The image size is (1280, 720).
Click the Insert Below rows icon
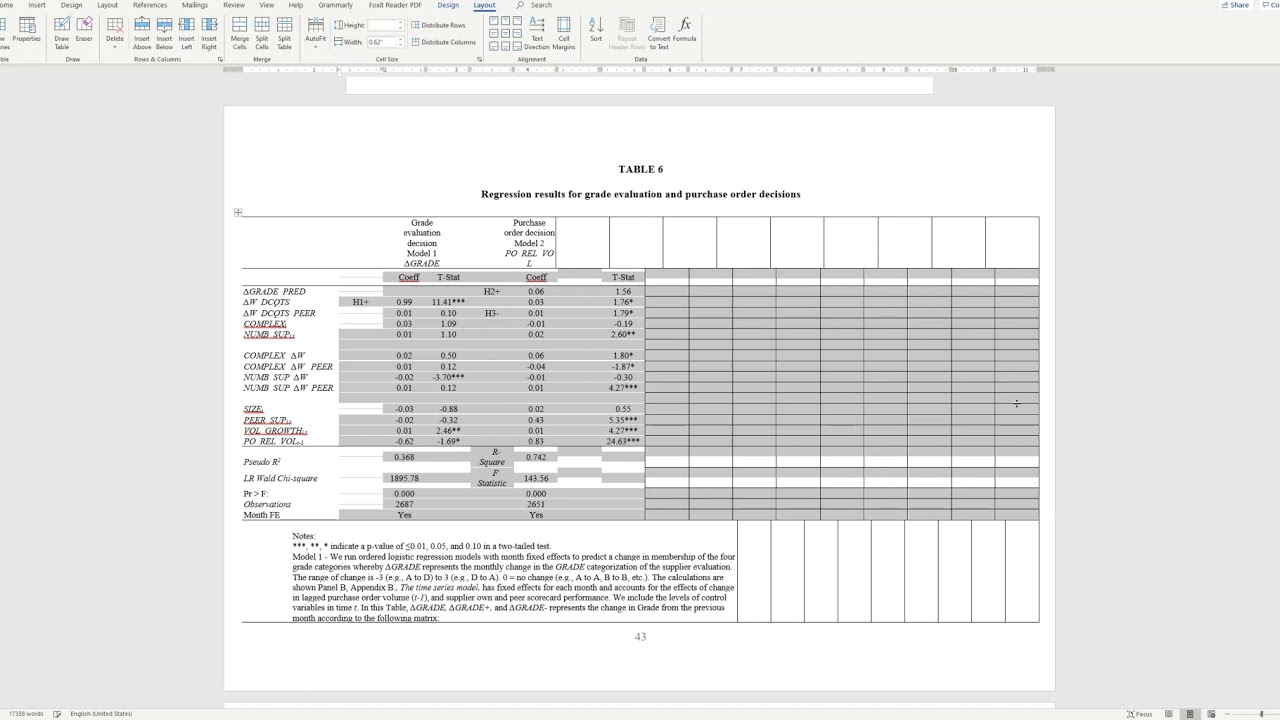[164, 32]
